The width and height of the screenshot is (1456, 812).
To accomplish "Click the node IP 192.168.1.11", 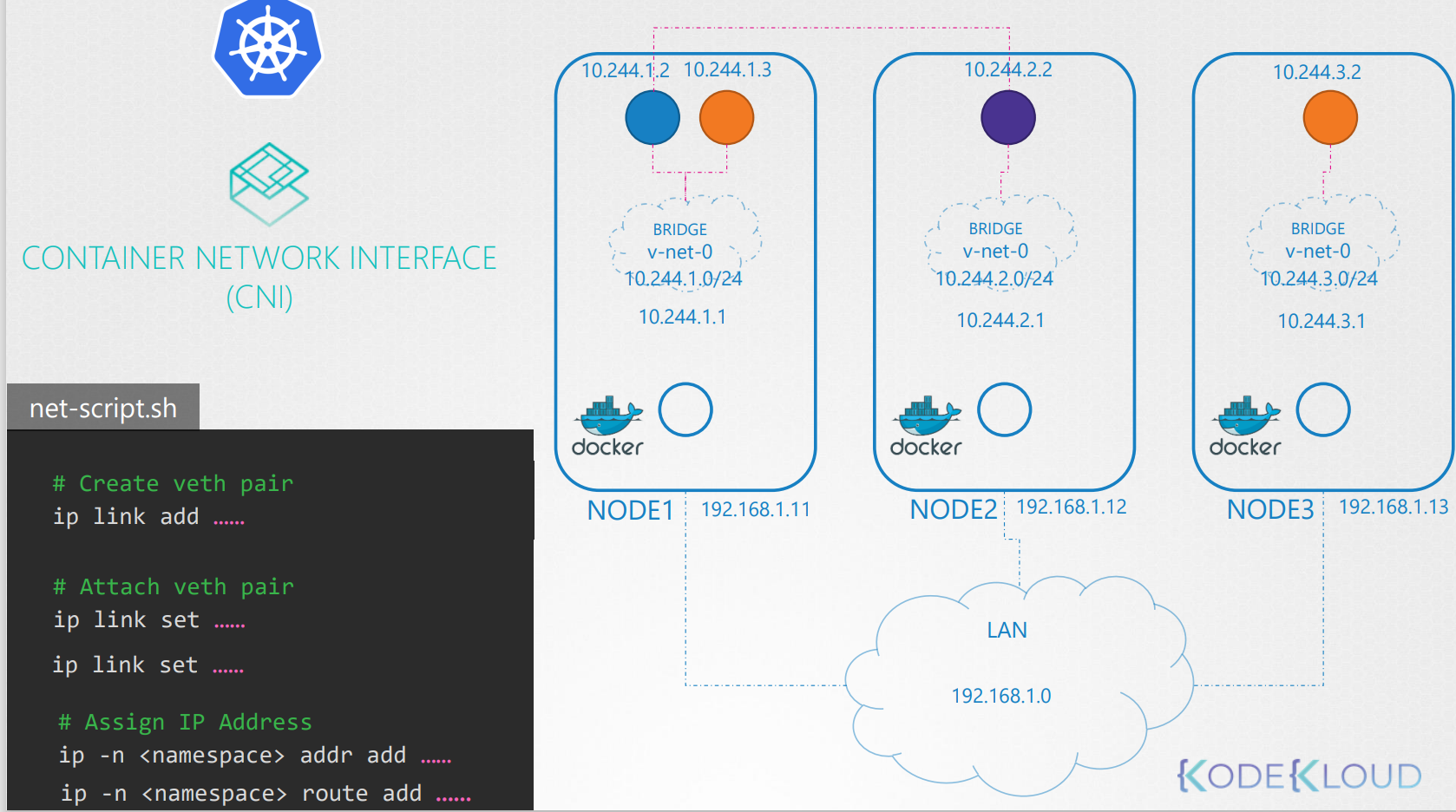I will 756,509.
